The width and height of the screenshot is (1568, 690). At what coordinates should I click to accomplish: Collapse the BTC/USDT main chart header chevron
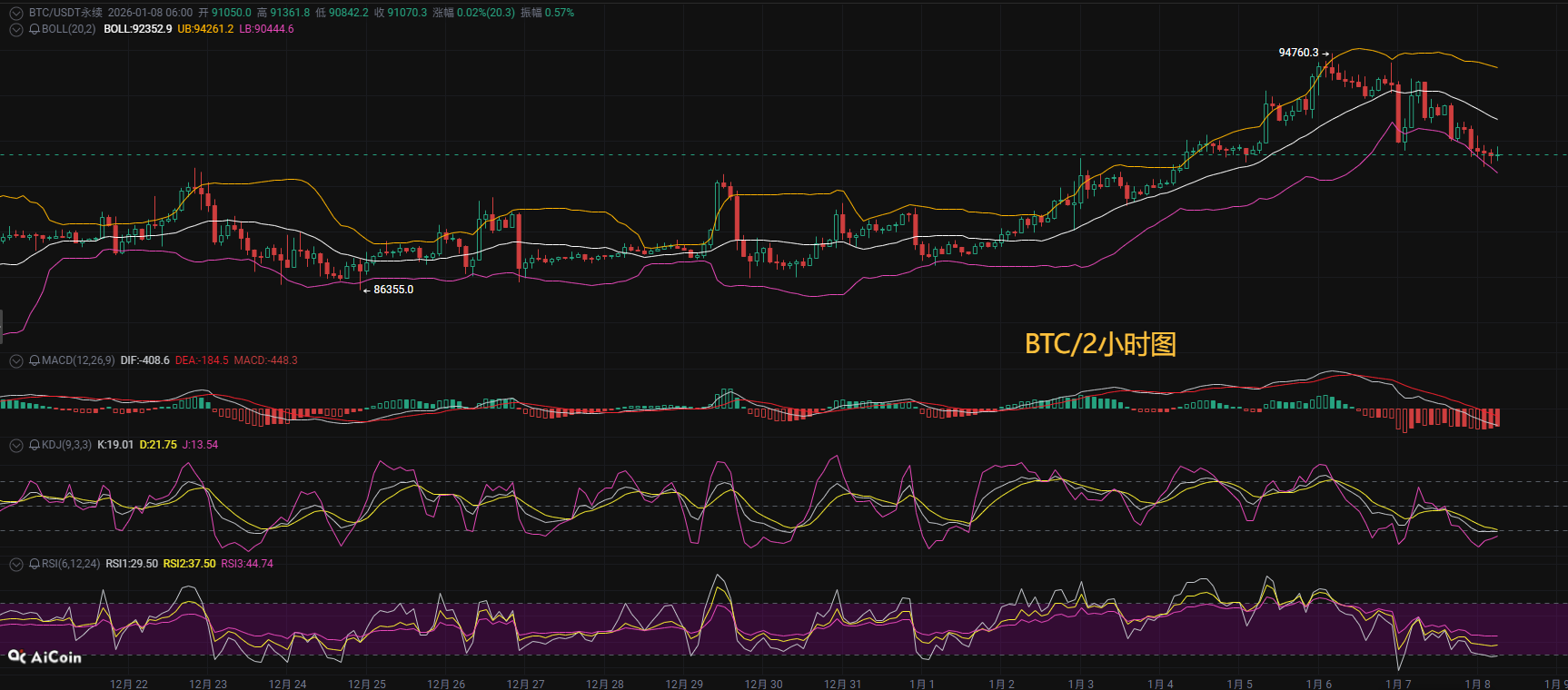(16, 13)
